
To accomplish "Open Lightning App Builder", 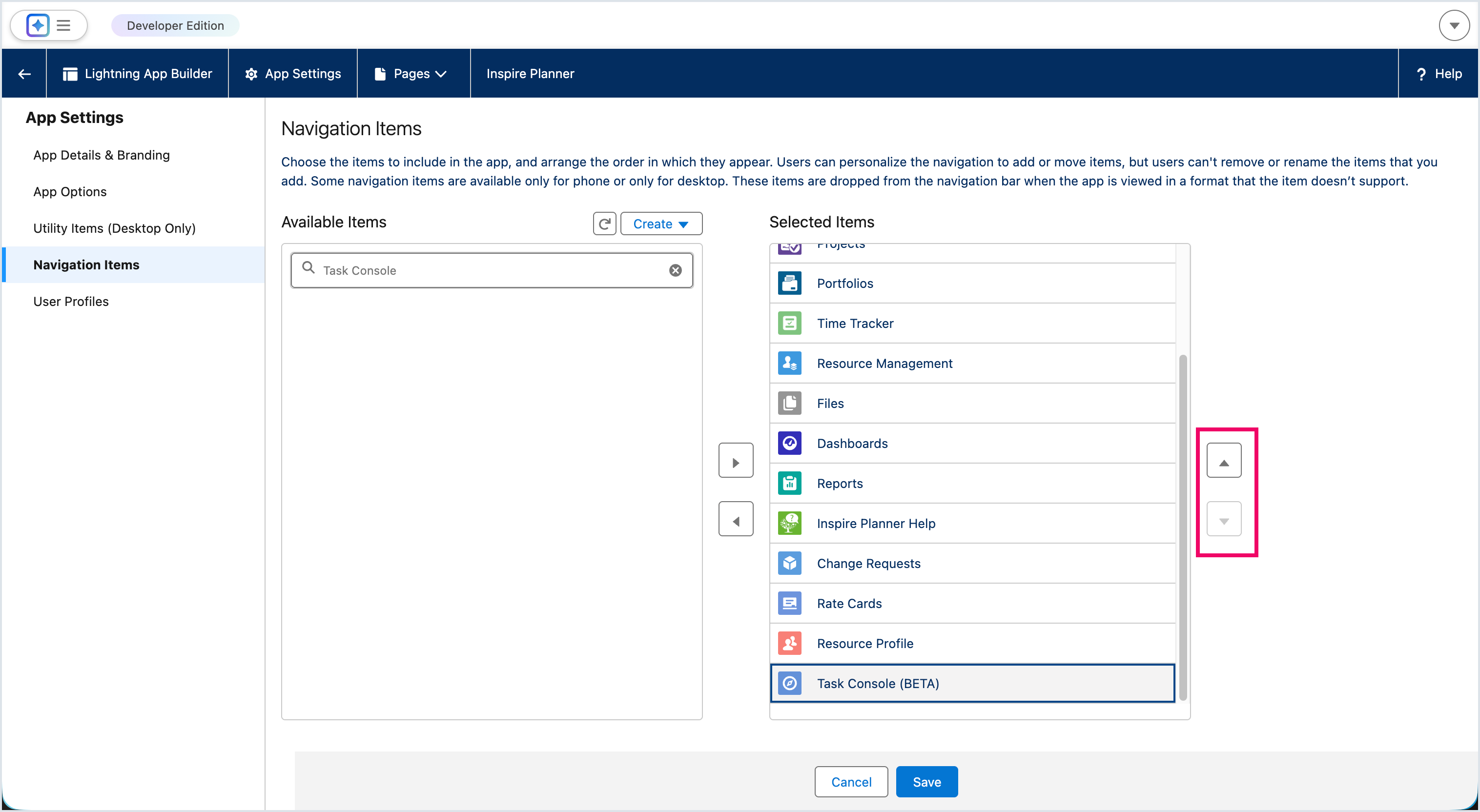I will point(137,74).
